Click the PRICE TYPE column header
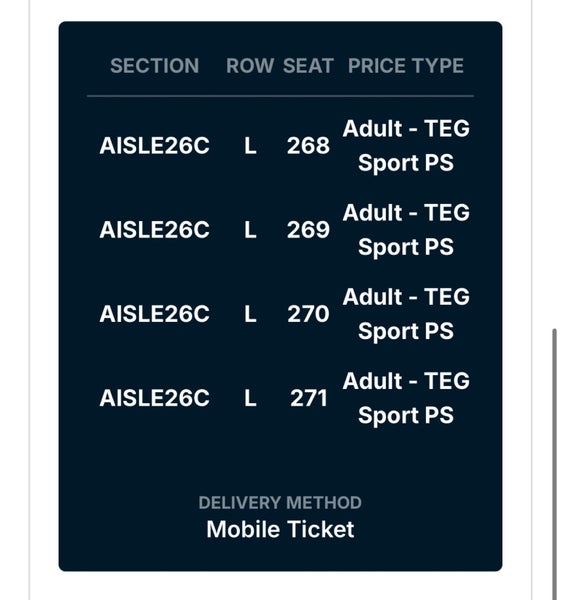 (x=406, y=66)
